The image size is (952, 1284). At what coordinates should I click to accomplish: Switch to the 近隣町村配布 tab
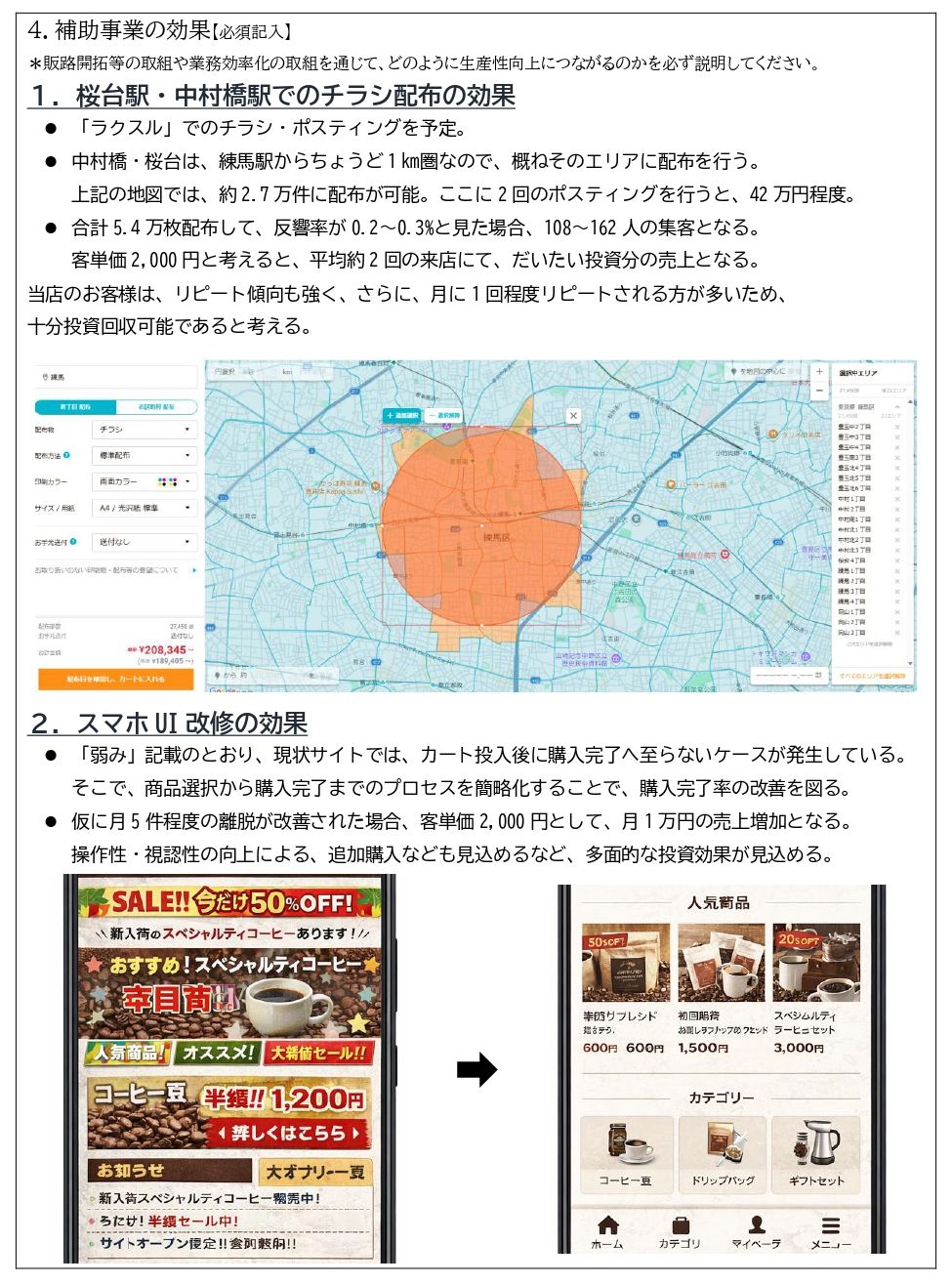[156, 407]
